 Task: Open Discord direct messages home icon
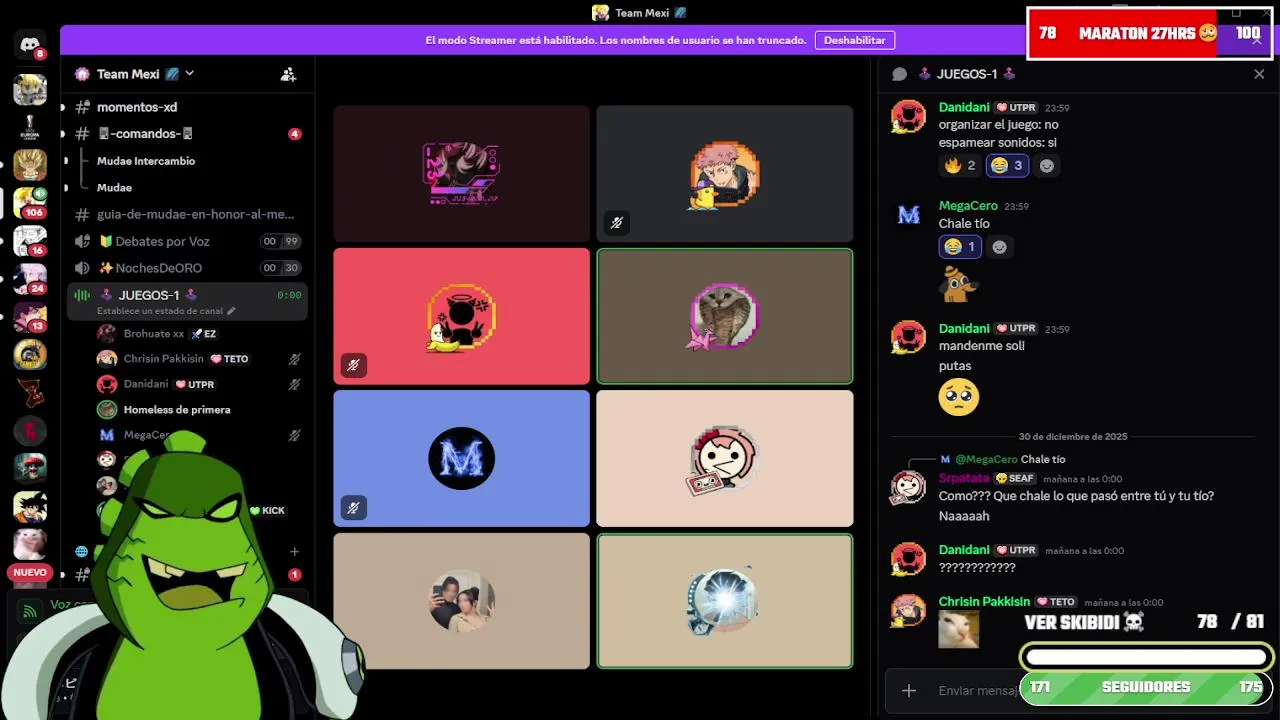(x=29, y=44)
